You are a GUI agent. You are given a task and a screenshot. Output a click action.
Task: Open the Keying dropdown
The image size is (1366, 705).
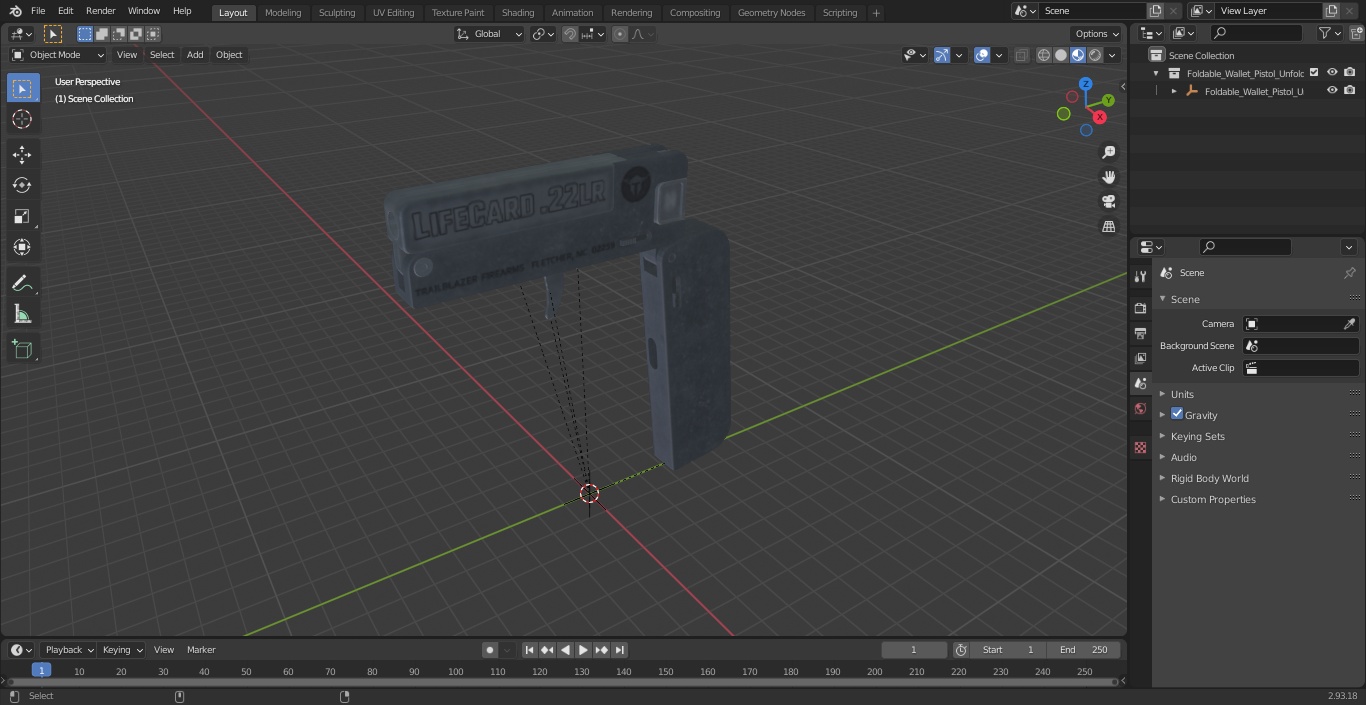tap(122, 650)
